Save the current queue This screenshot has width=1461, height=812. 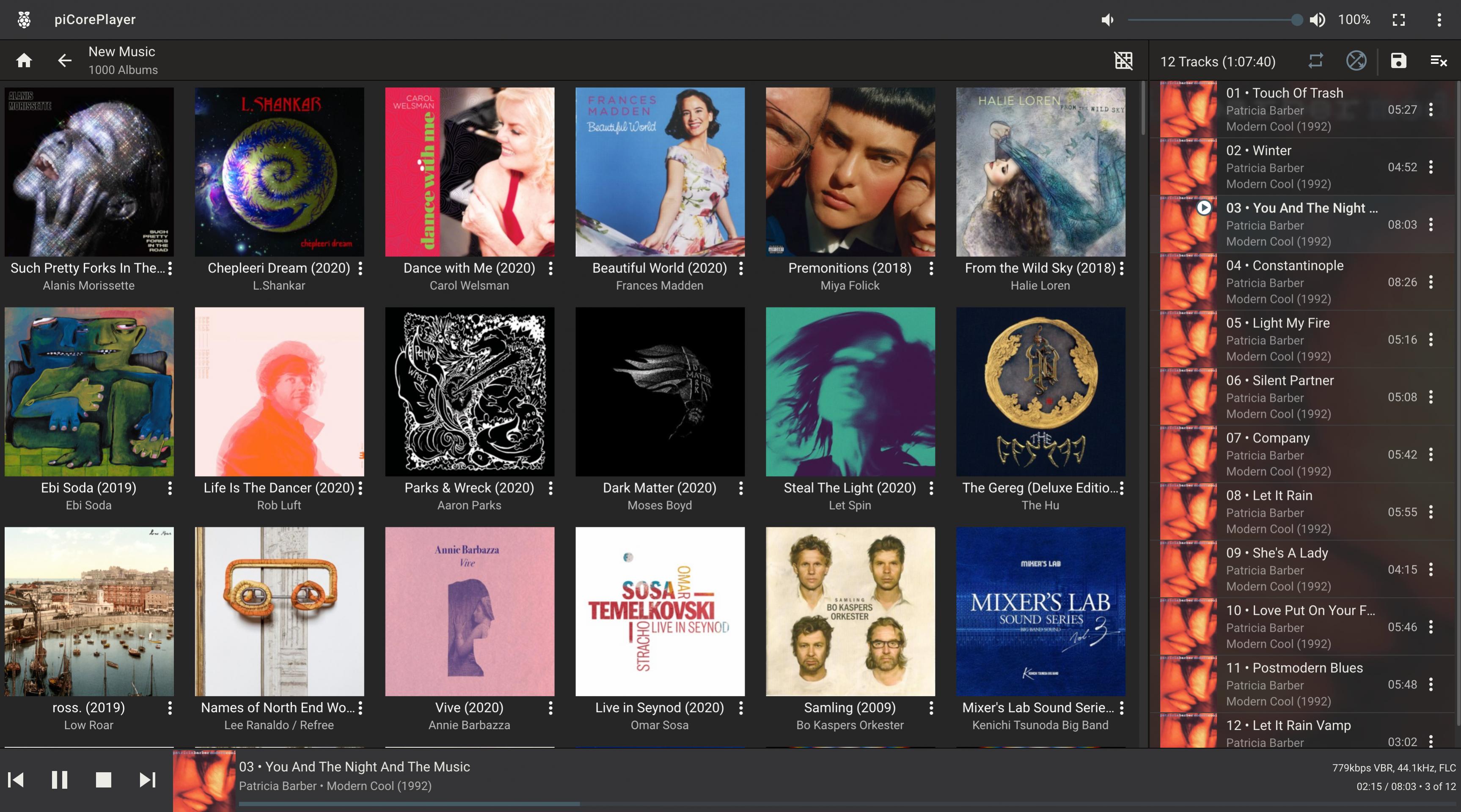1399,60
